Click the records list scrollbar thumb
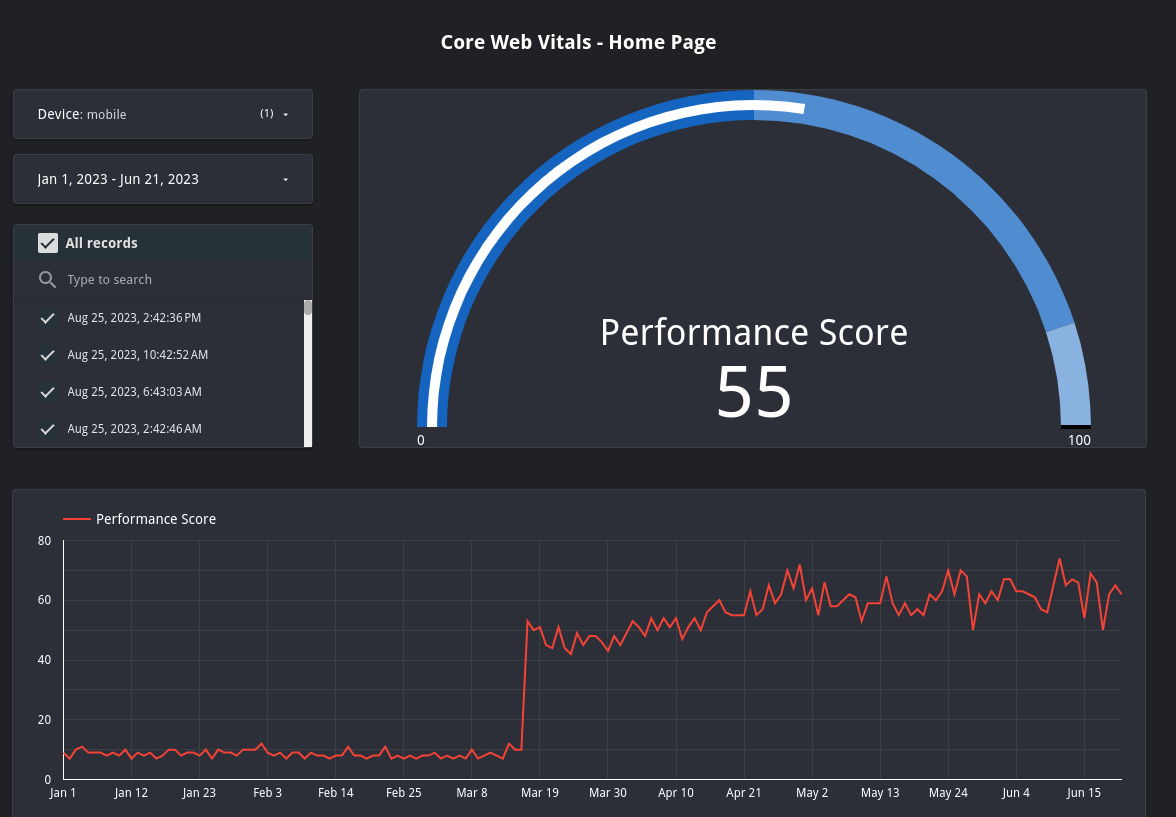 tap(308, 308)
